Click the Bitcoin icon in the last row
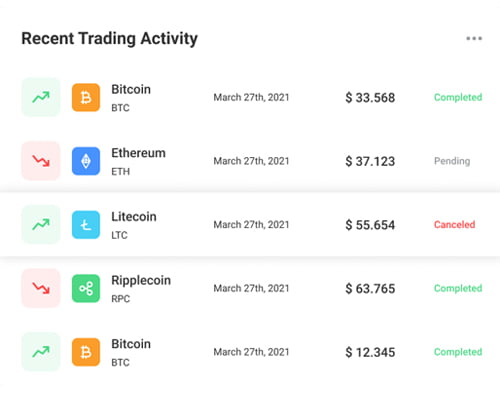This screenshot has height=400, width=500. [x=86, y=352]
